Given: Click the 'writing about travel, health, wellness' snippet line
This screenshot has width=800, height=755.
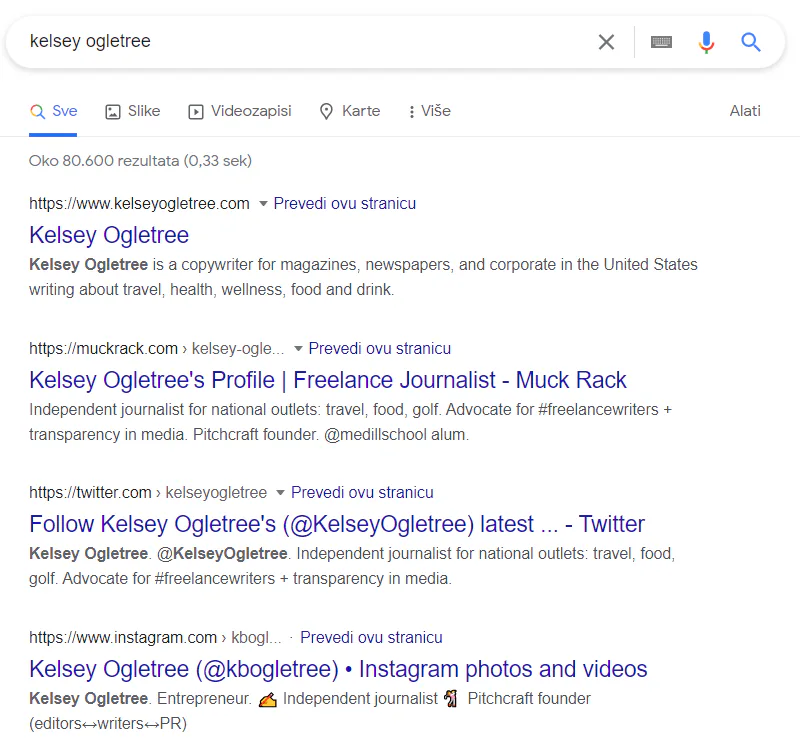Looking at the screenshot, I should [211, 290].
